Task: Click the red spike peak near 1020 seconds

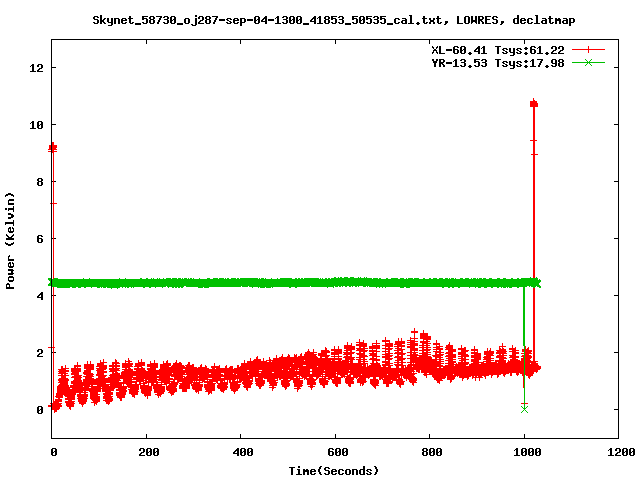Action: [x=533, y=104]
